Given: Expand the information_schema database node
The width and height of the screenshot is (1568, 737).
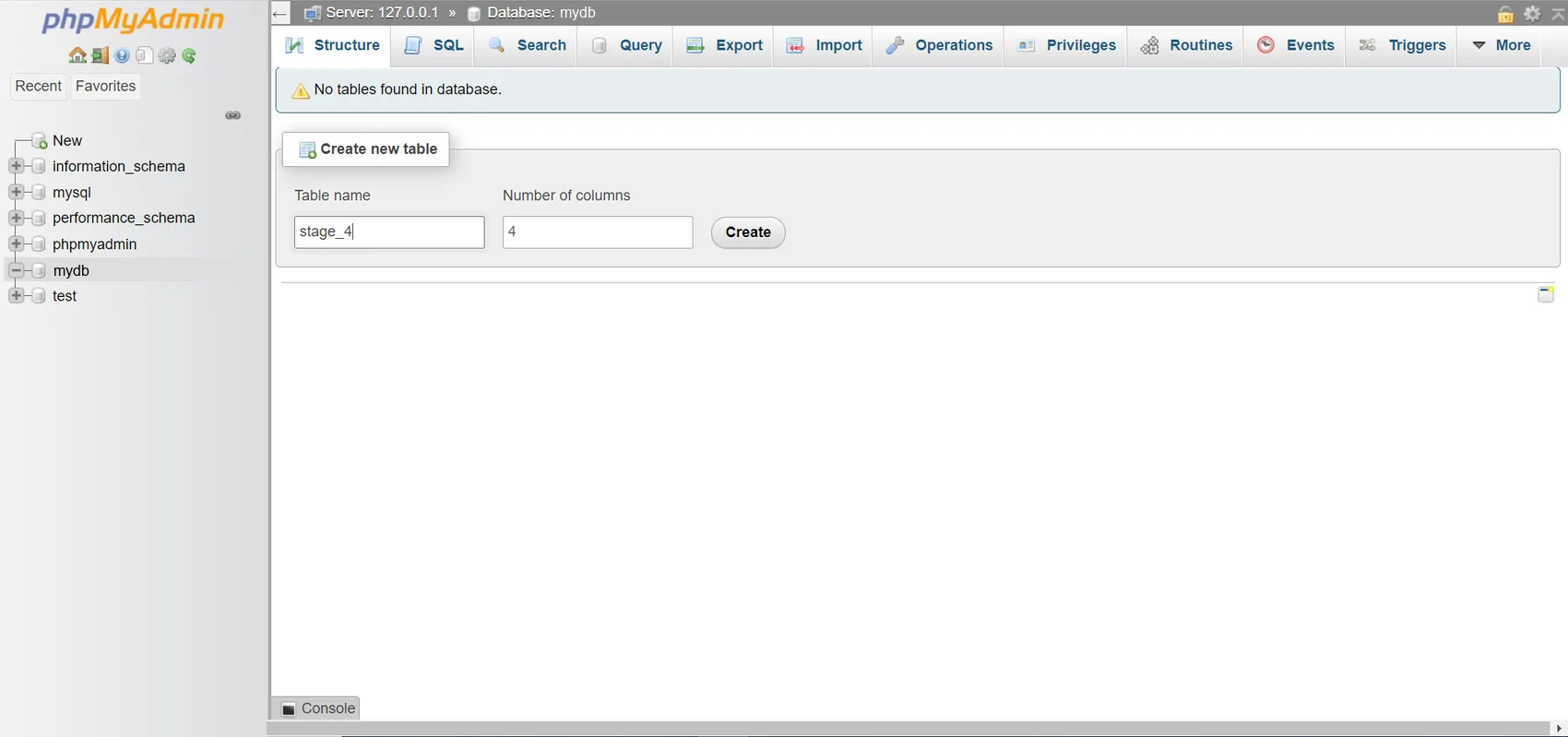Looking at the screenshot, I should coord(16,166).
